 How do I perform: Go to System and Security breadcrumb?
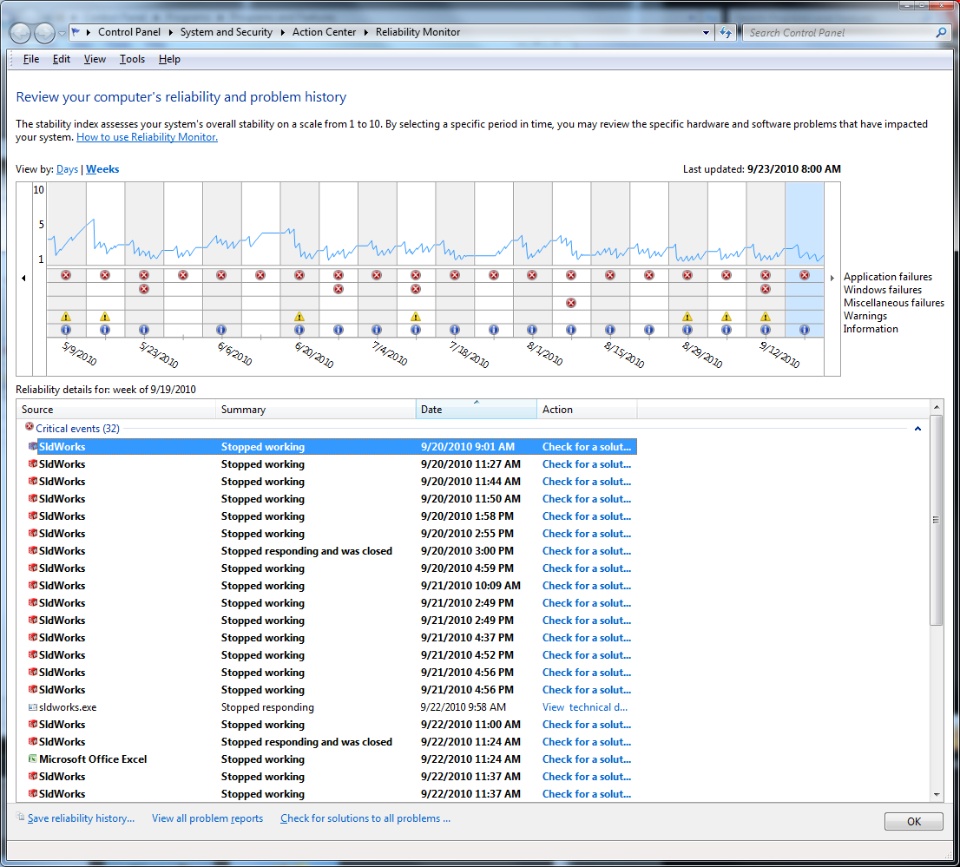point(226,32)
